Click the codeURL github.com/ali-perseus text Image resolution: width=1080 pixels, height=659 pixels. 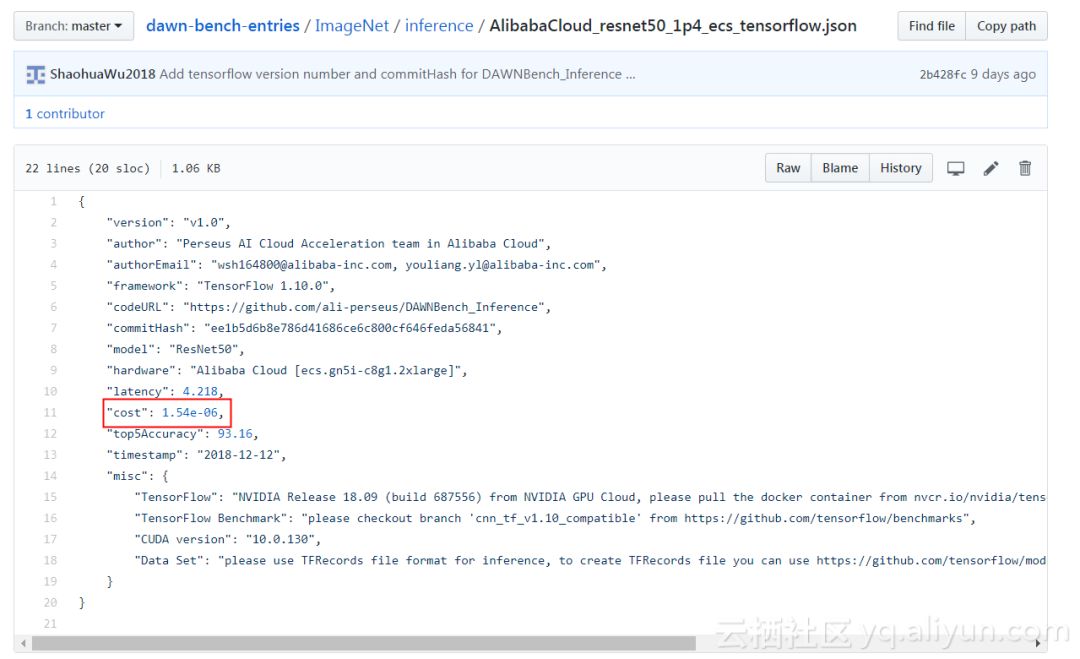364,307
